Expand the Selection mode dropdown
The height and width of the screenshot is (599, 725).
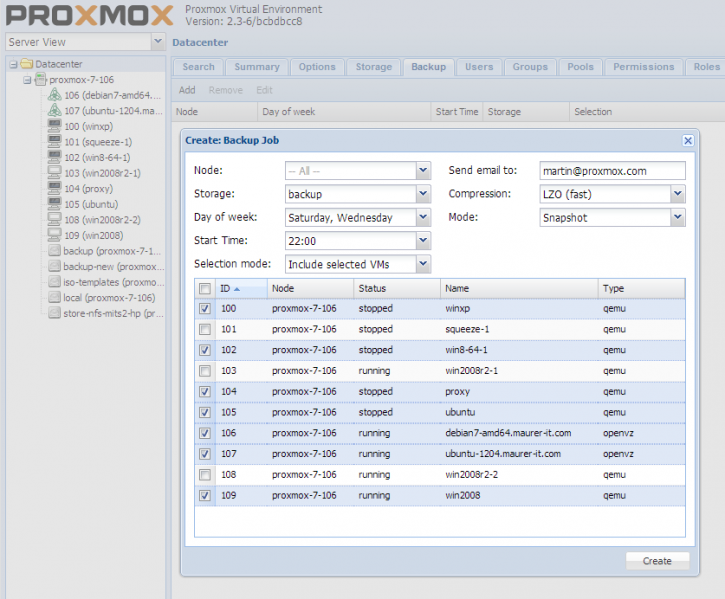[x=422, y=265]
